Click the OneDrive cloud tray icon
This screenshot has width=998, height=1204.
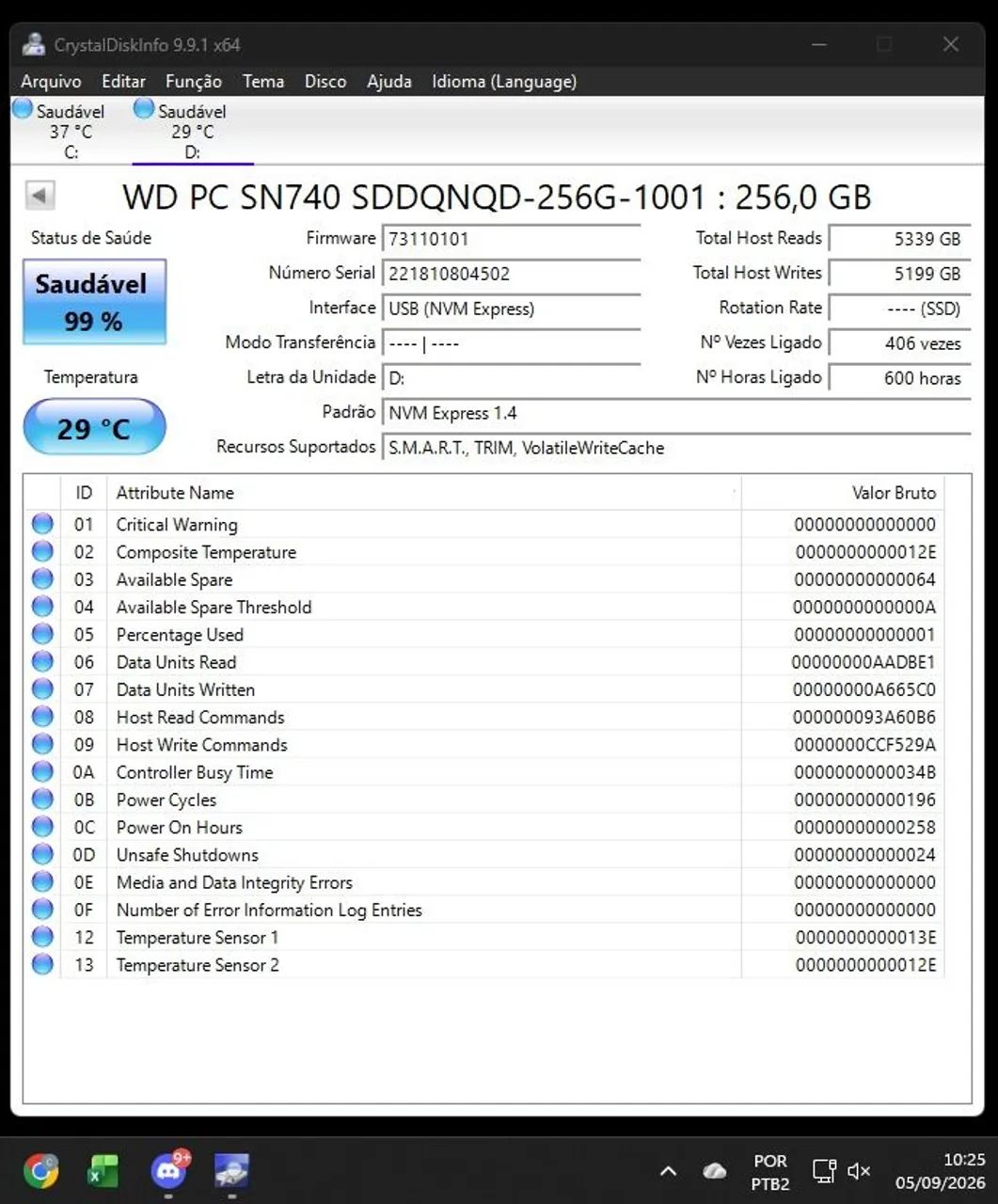click(x=715, y=1171)
